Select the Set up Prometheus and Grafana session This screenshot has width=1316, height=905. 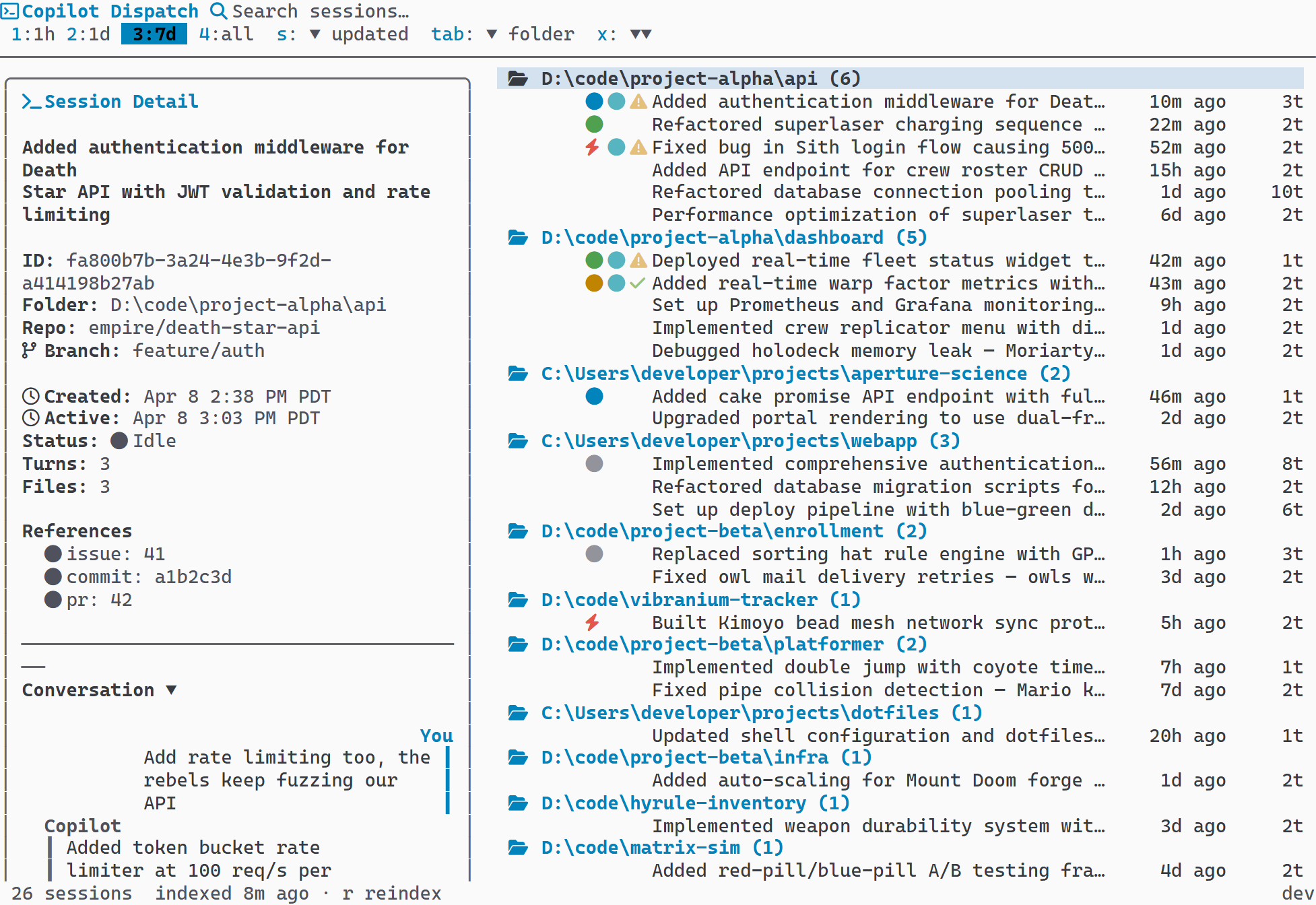[900, 304]
